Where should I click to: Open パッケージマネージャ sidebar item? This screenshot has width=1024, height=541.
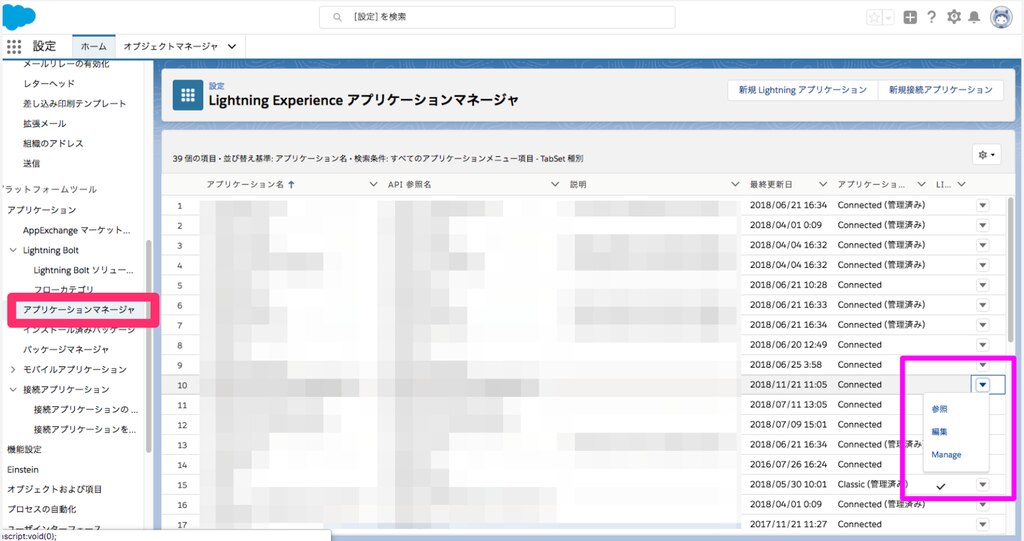tap(66, 350)
